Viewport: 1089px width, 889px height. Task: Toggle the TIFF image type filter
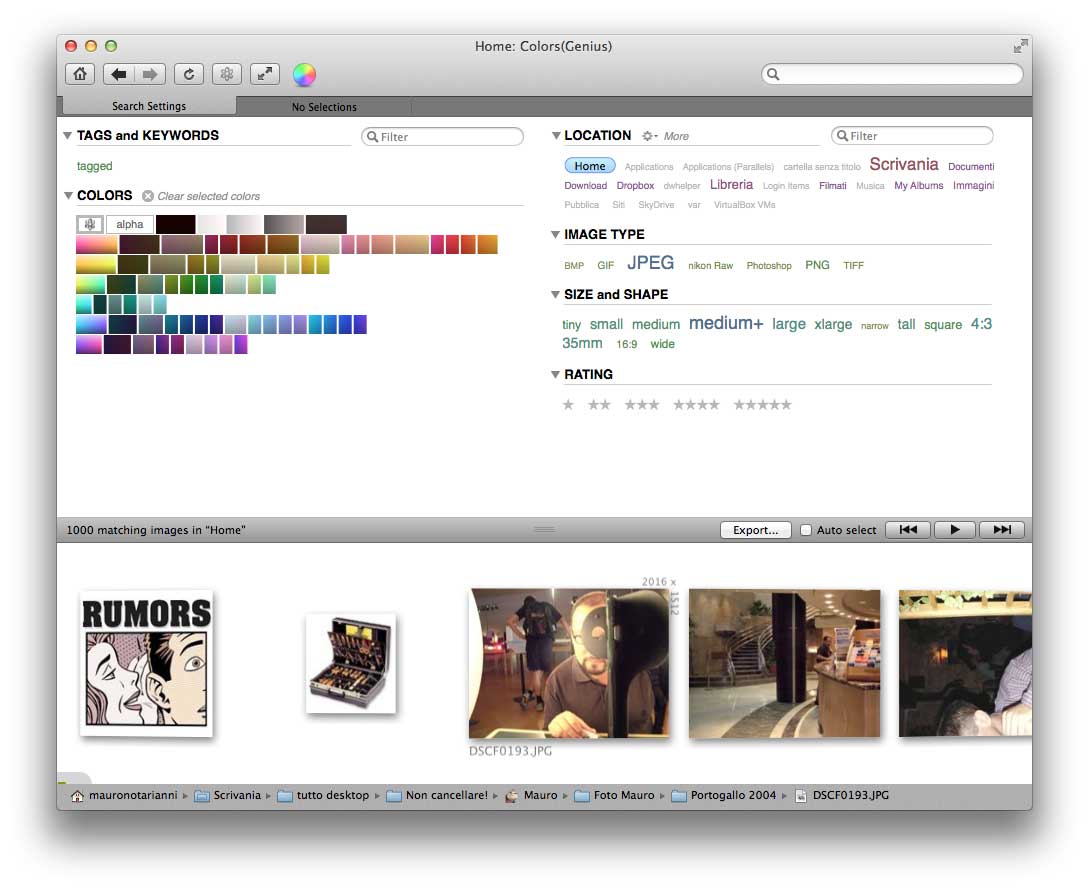pyautogui.click(x=853, y=265)
